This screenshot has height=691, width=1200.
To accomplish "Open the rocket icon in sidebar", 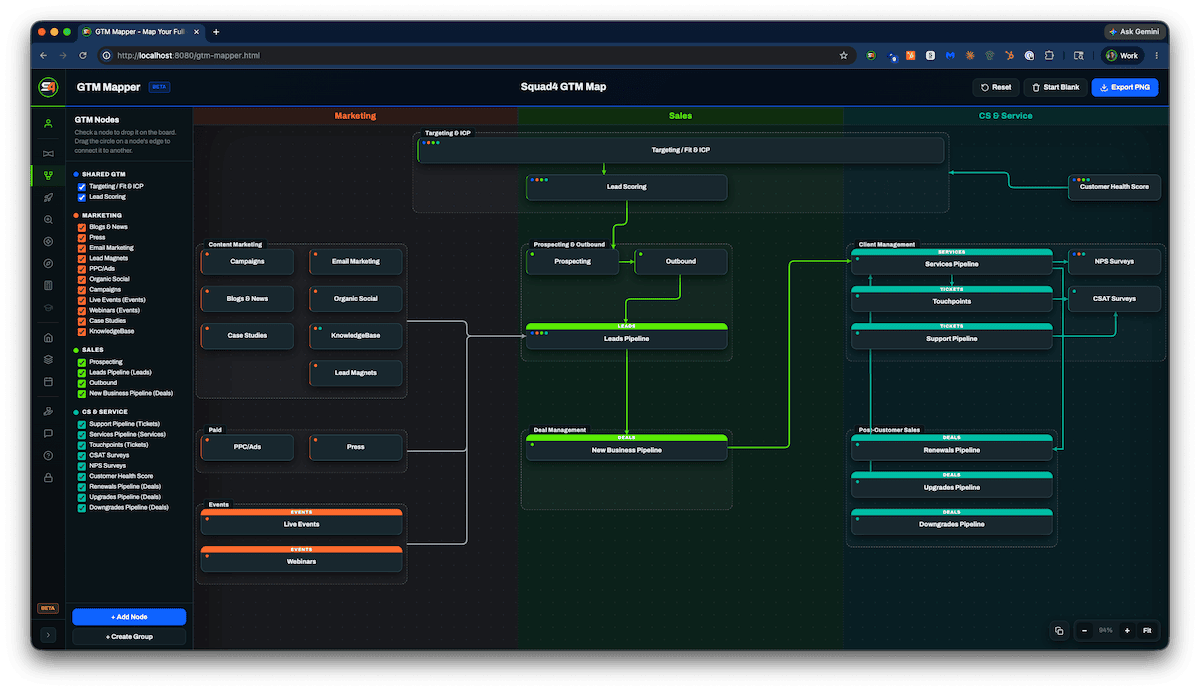I will pos(48,197).
